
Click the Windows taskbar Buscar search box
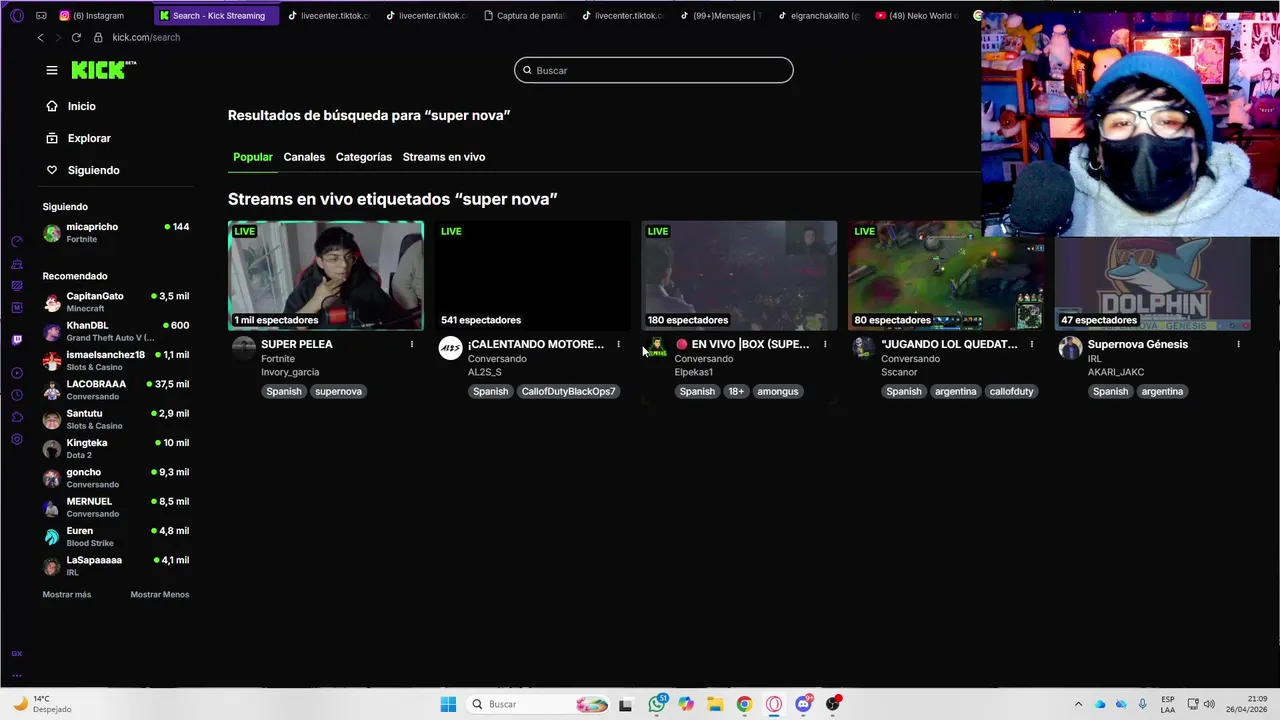(x=538, y=704)
